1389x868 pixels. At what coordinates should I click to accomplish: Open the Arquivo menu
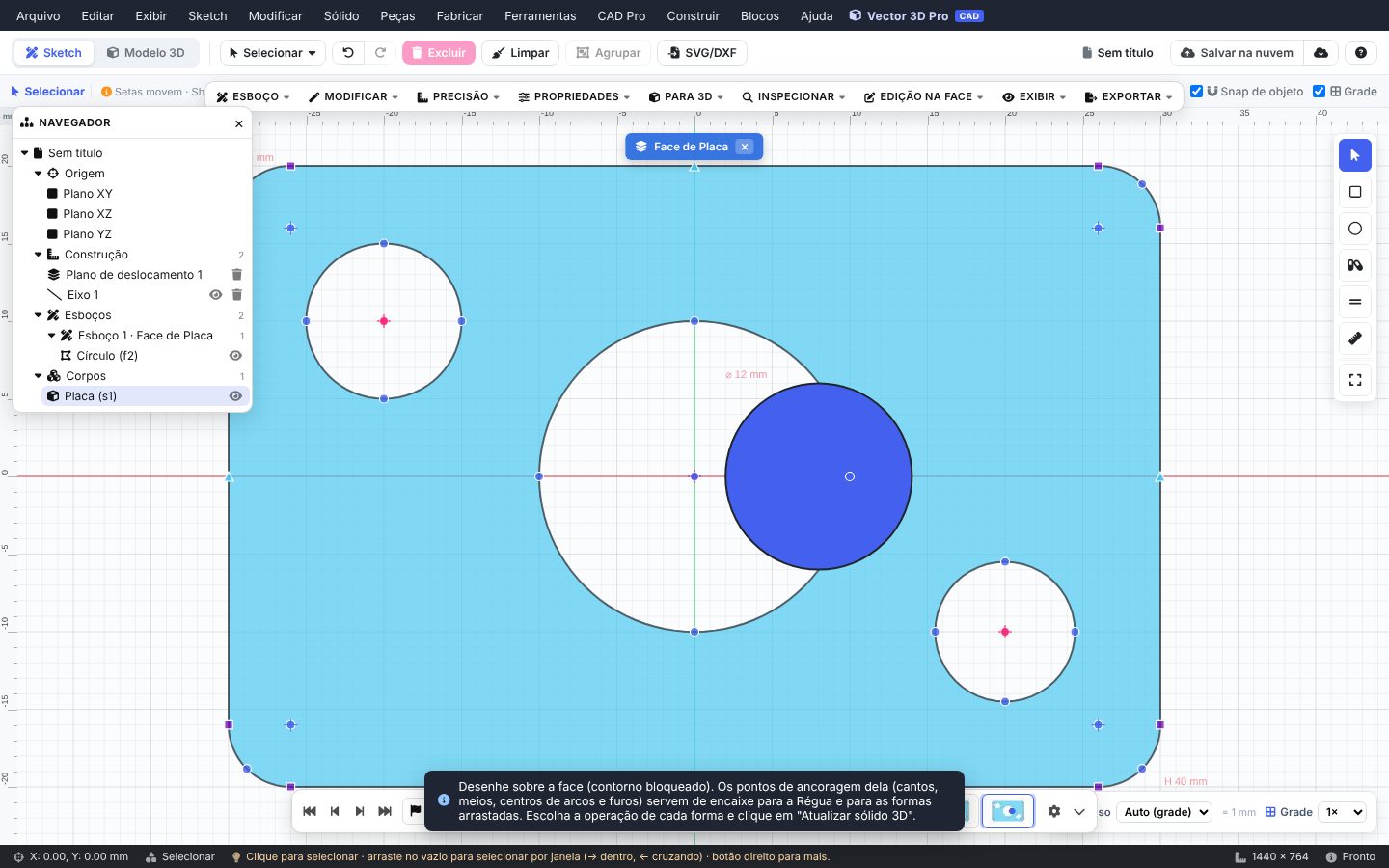tap(39, 15)
